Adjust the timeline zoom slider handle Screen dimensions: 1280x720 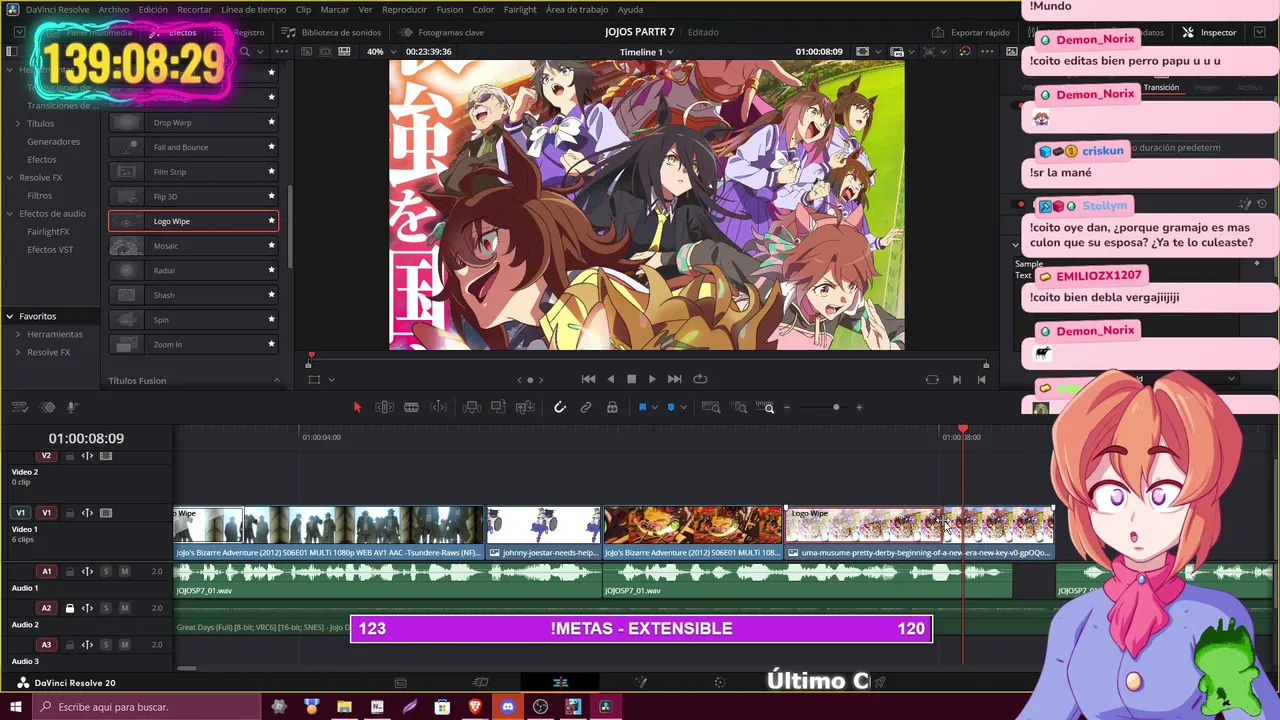click(x=836, y=407)
